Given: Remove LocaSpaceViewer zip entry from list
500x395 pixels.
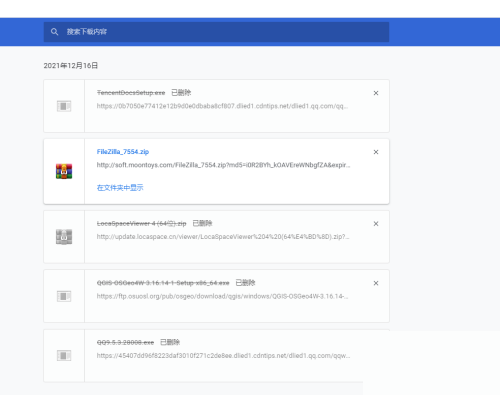Looking at the screenshot, I should [x=376, y=224].
